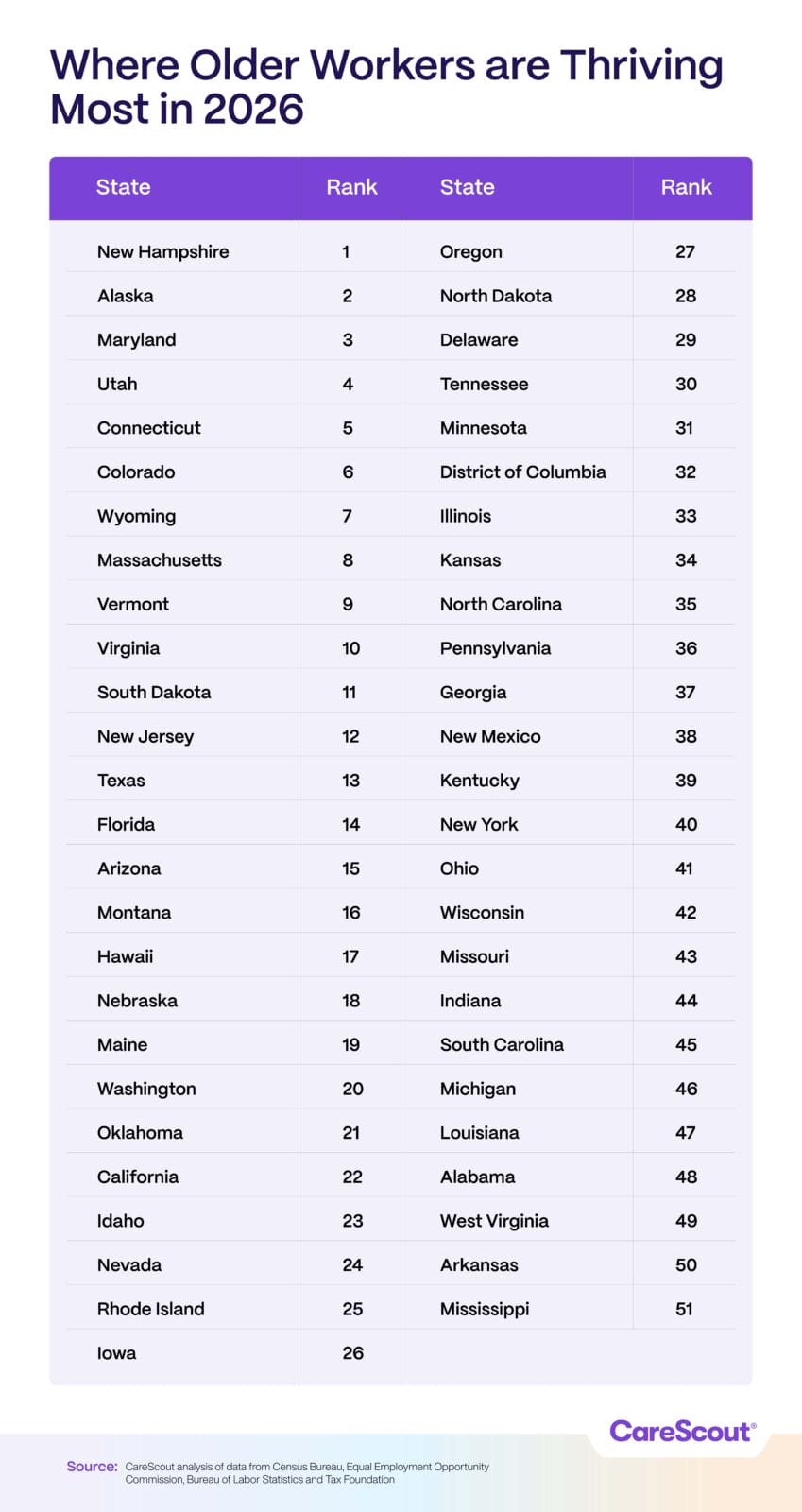Image resolution: width=802 pixels, height=1512 pixels.
Task: Click on Massachusetts in the table
Action: tap(160, 560)
